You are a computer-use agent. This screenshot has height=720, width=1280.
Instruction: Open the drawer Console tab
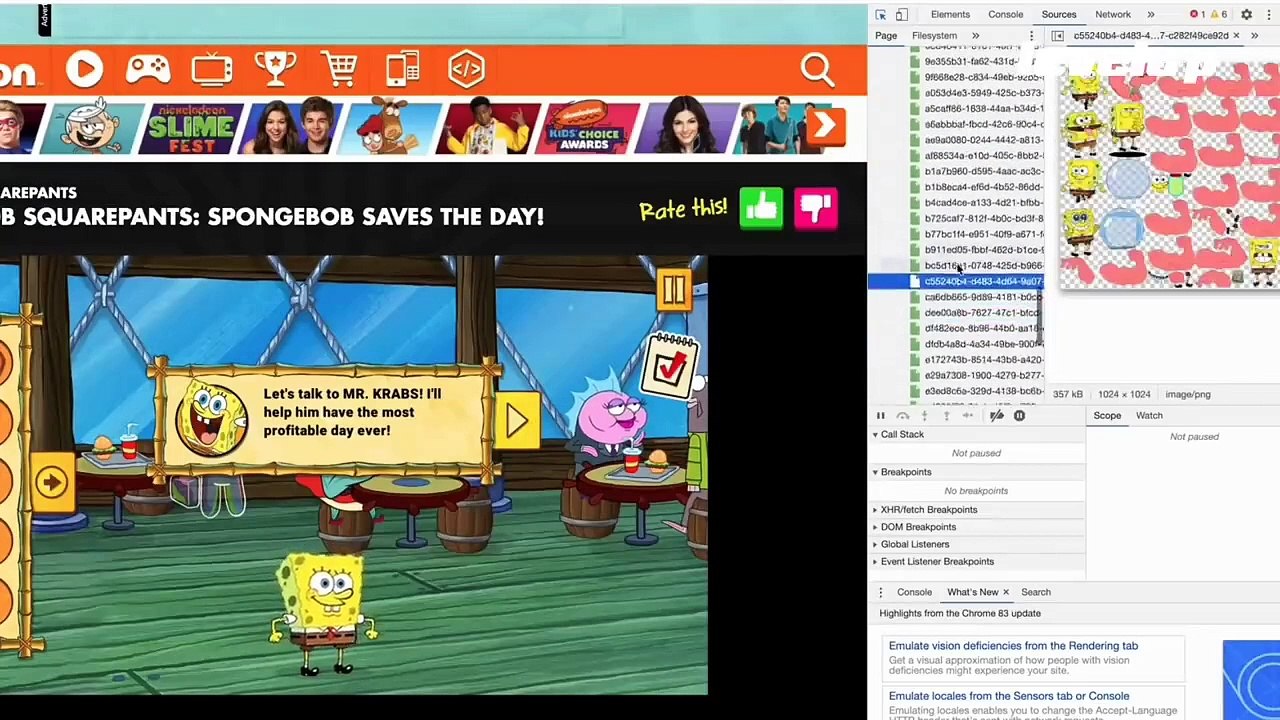(x=914, y=592)
